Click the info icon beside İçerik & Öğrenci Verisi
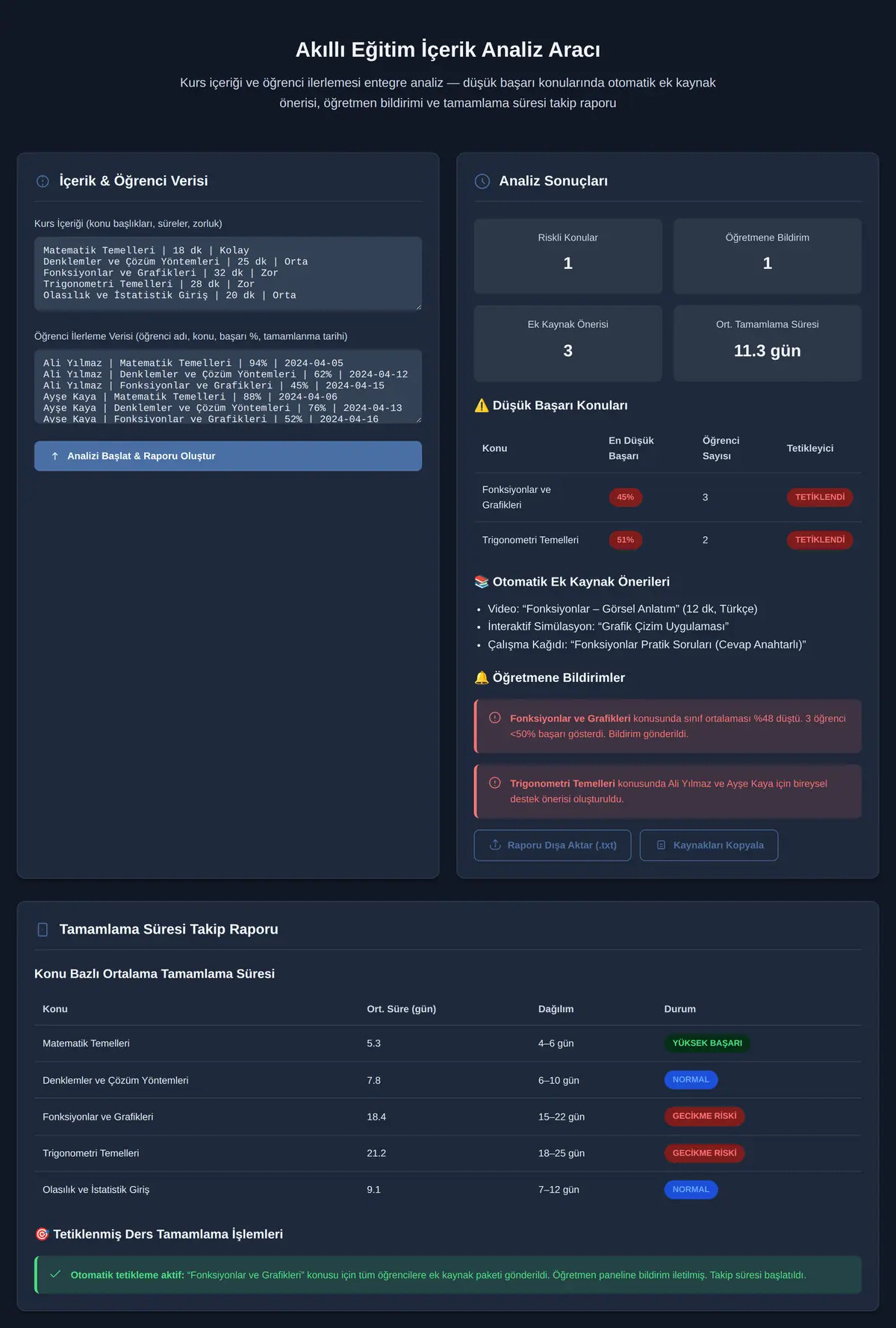 [x=43, y=181]
